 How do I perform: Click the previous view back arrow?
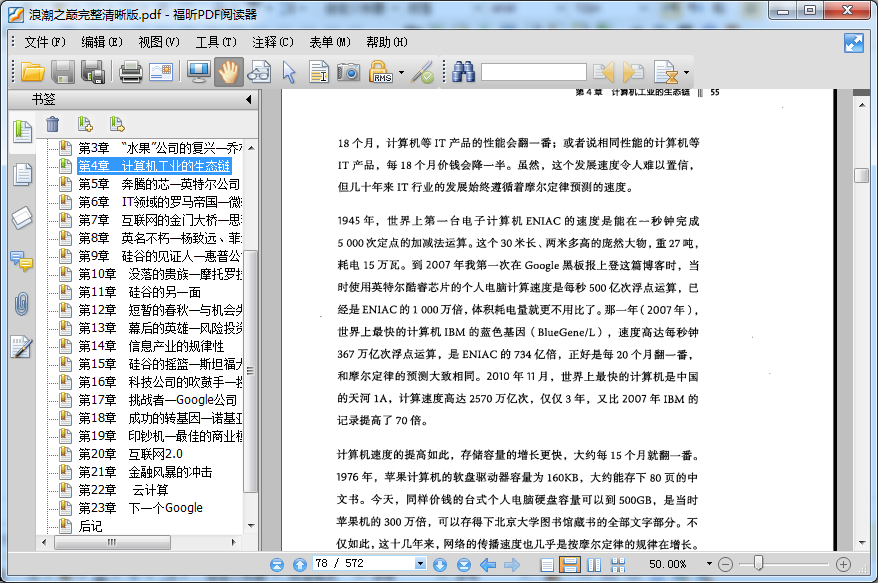[488, 565]
